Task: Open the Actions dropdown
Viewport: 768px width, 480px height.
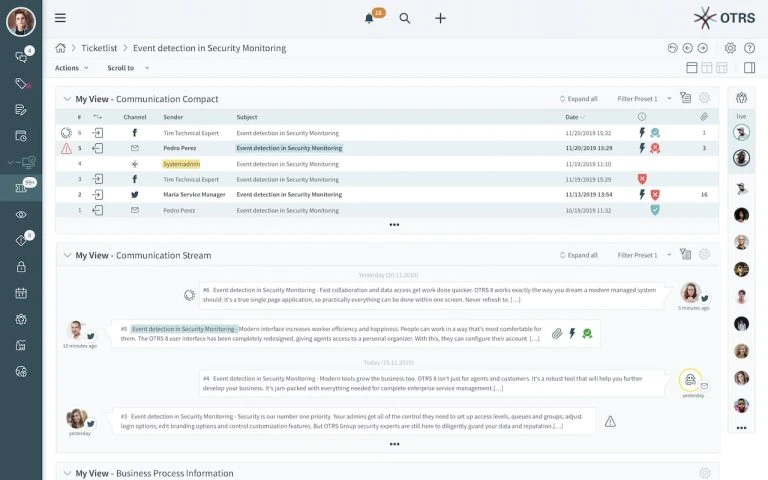Action: point(72,68)
